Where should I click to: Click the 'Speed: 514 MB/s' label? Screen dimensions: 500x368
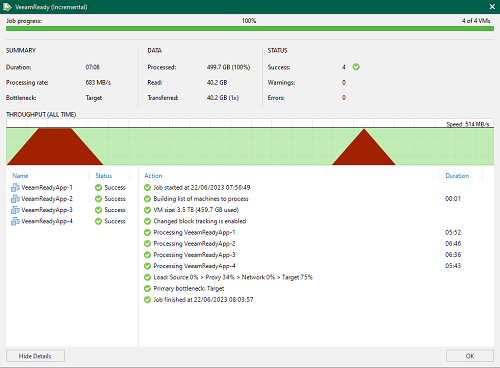[468, 124]
